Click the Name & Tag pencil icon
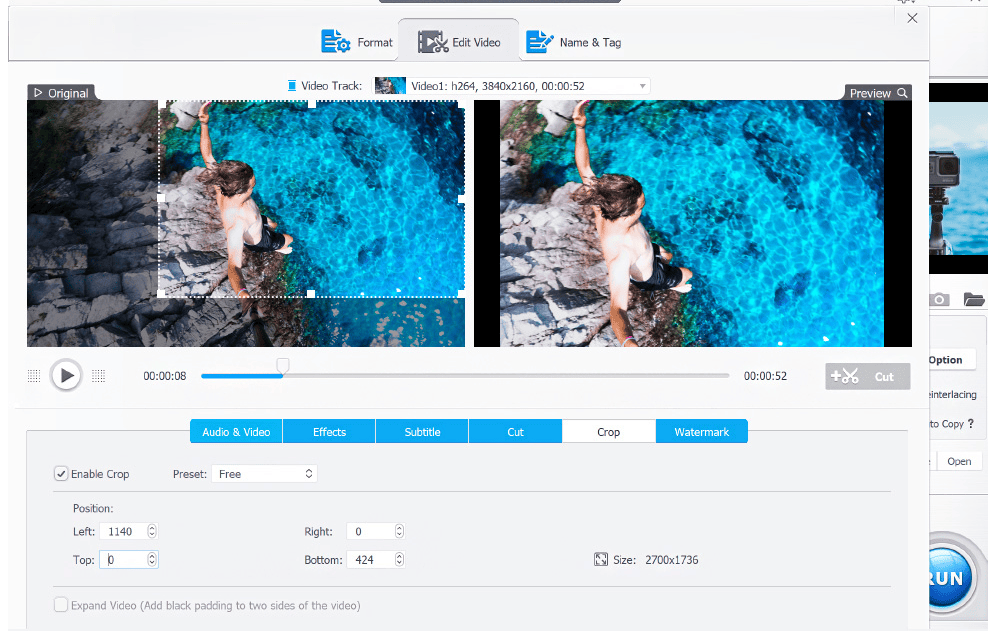 [x=540, y=41]
